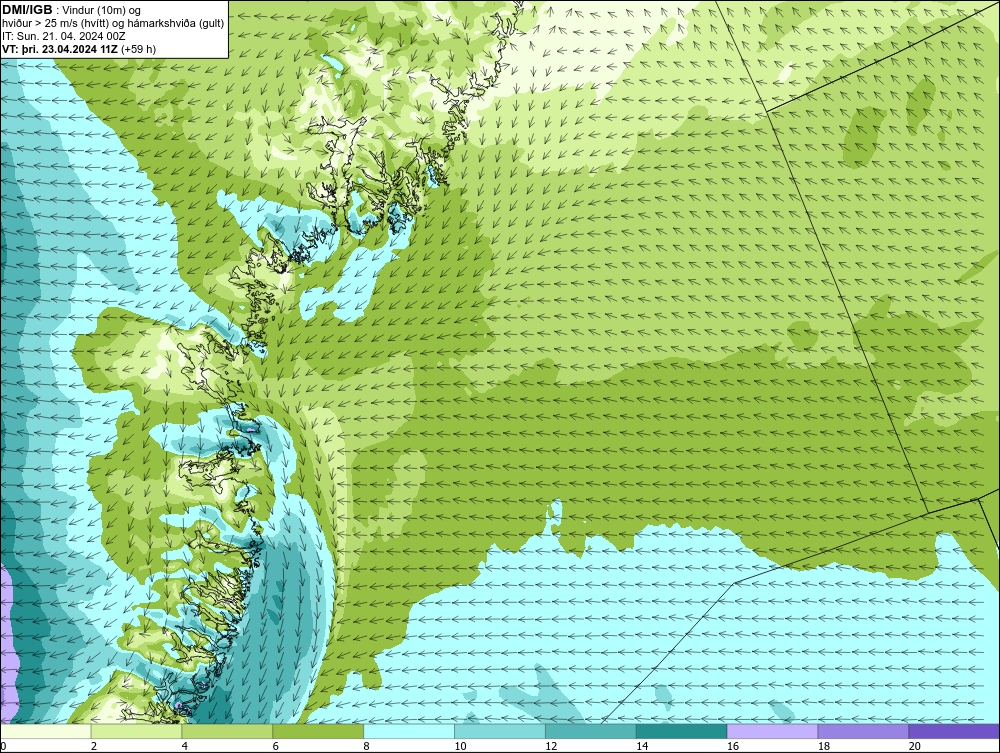Click the 4–6 m/s light green legend swatch
Image resolution: width=1000 pixels, height=753 pixels.
[x=227, y=731]
